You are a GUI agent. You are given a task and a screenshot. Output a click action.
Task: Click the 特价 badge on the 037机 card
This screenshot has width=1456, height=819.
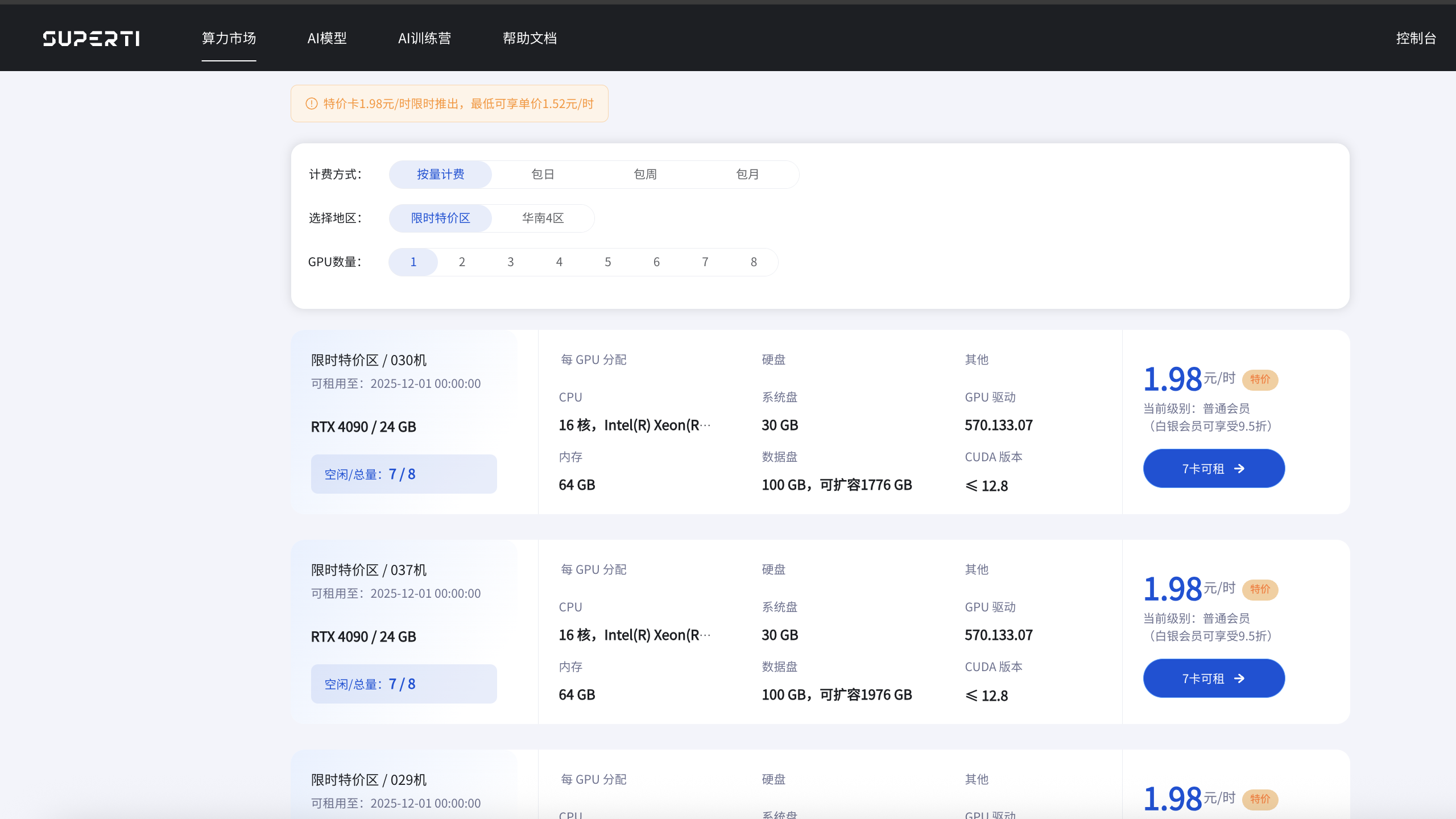pos(1260,589)
